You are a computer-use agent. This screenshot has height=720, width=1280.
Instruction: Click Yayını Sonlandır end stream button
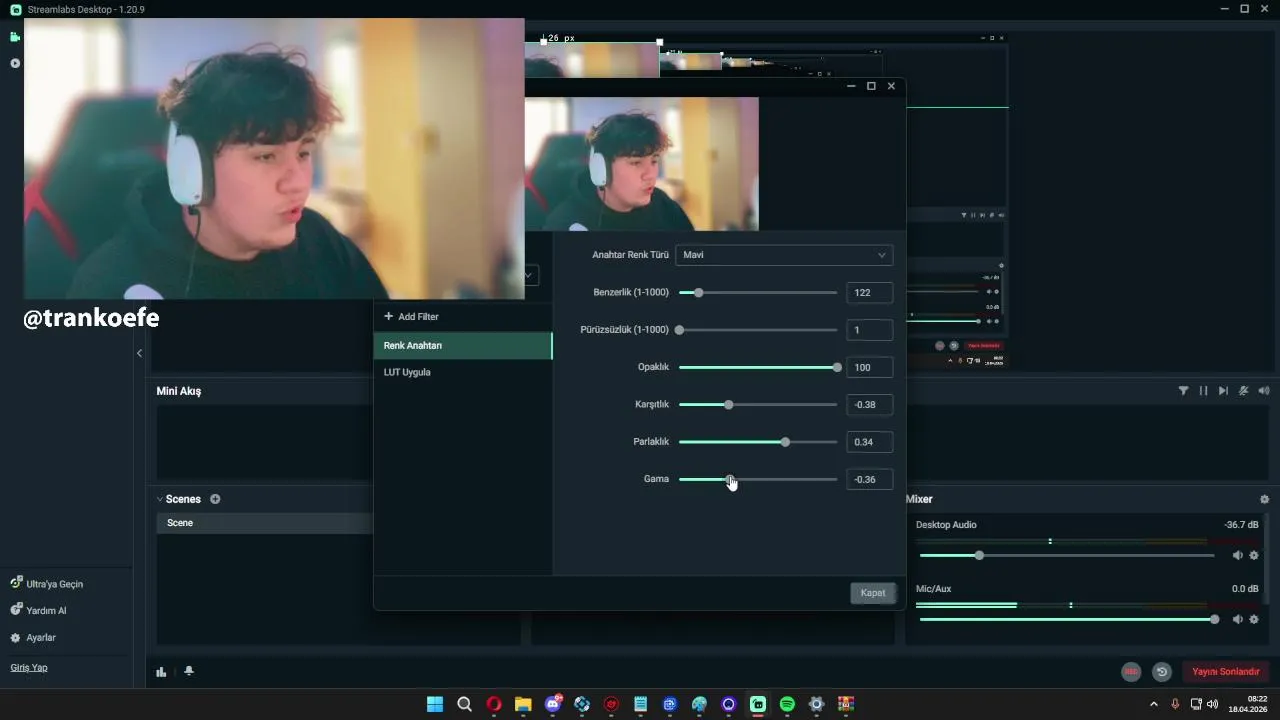(1225, 672)
